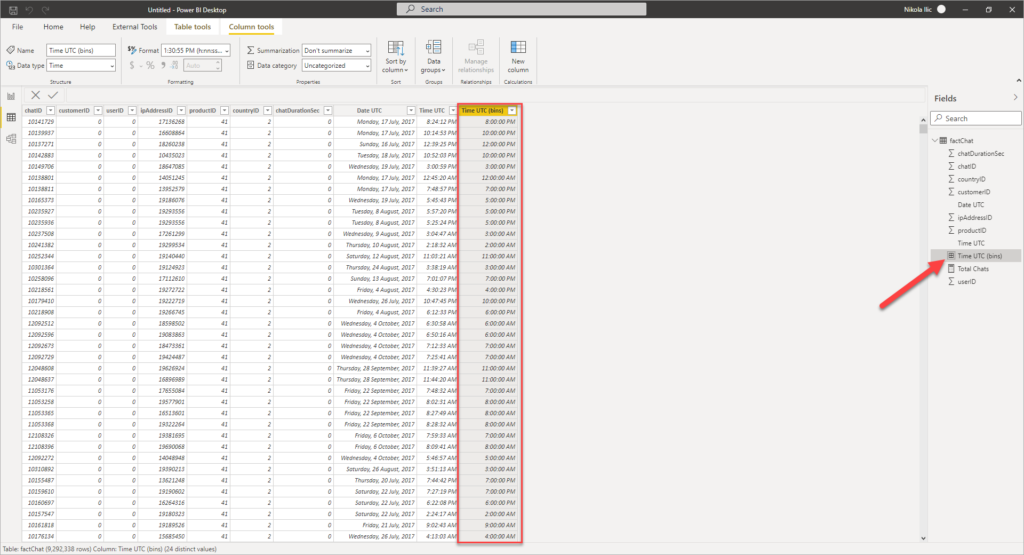
Task: Cancel the formula with X icon
Action: click(35, 95)
